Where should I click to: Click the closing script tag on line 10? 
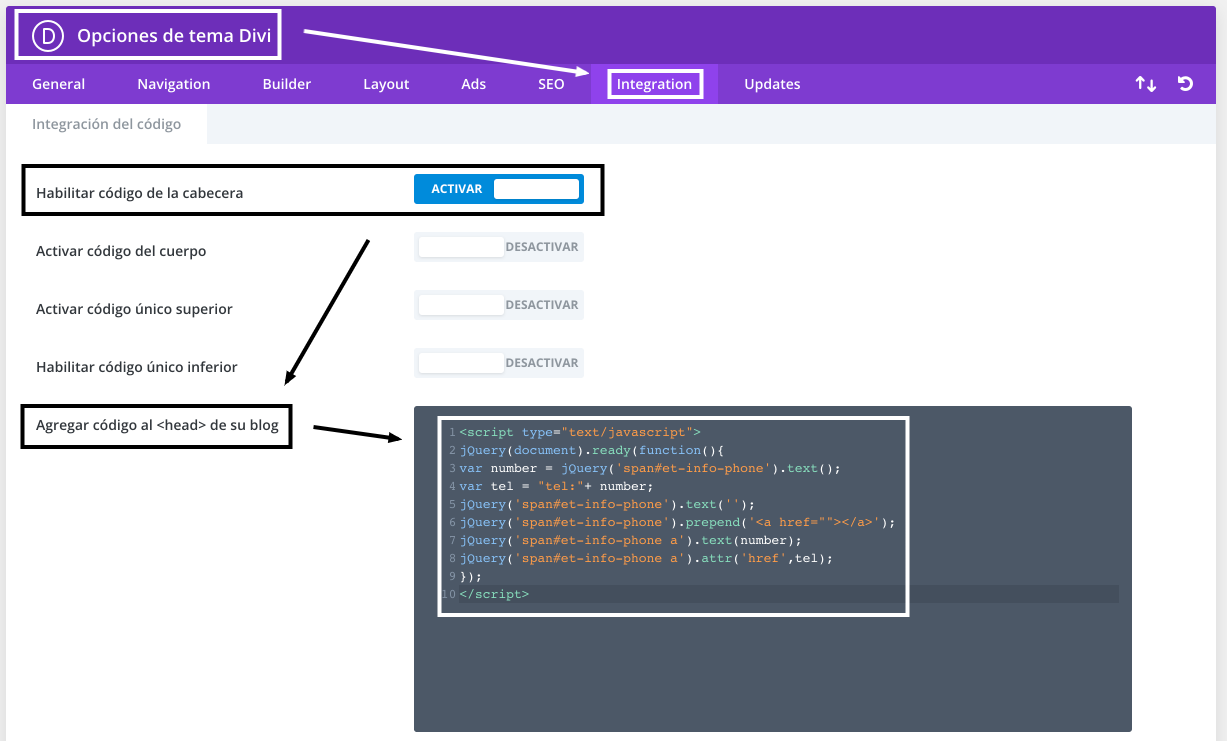[494, 594]
